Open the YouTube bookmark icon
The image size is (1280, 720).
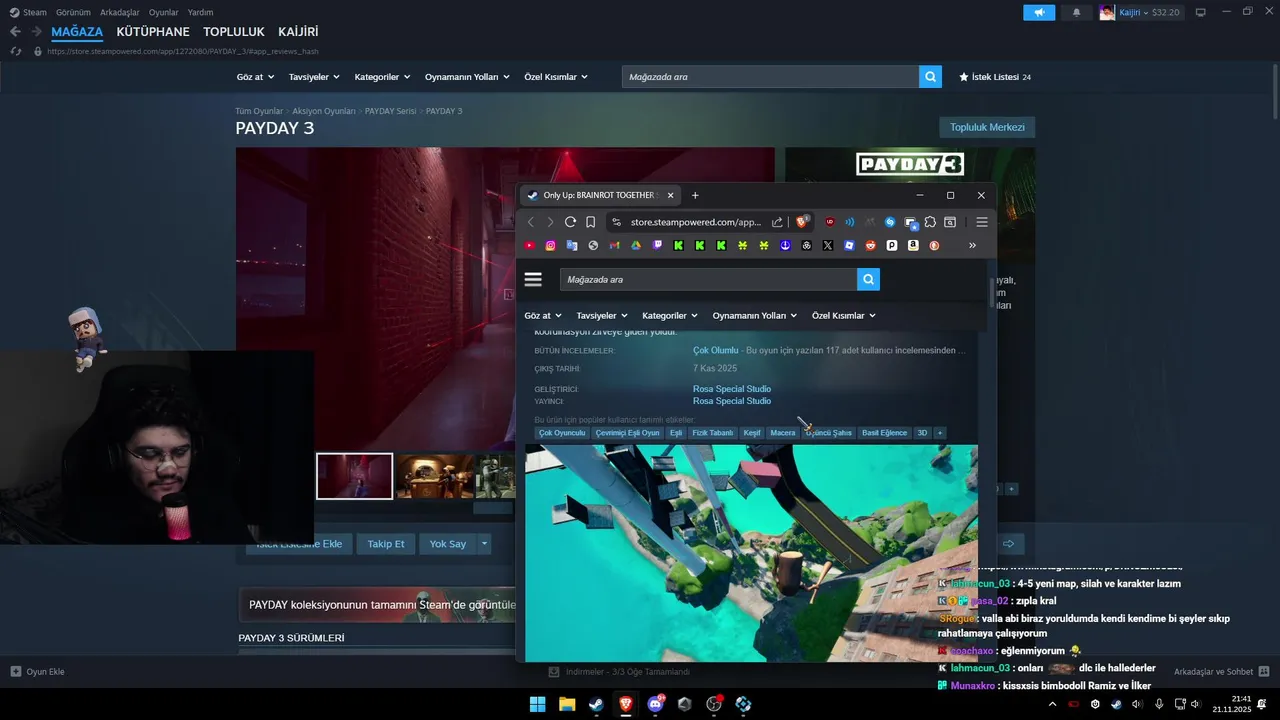coord(530,245)
